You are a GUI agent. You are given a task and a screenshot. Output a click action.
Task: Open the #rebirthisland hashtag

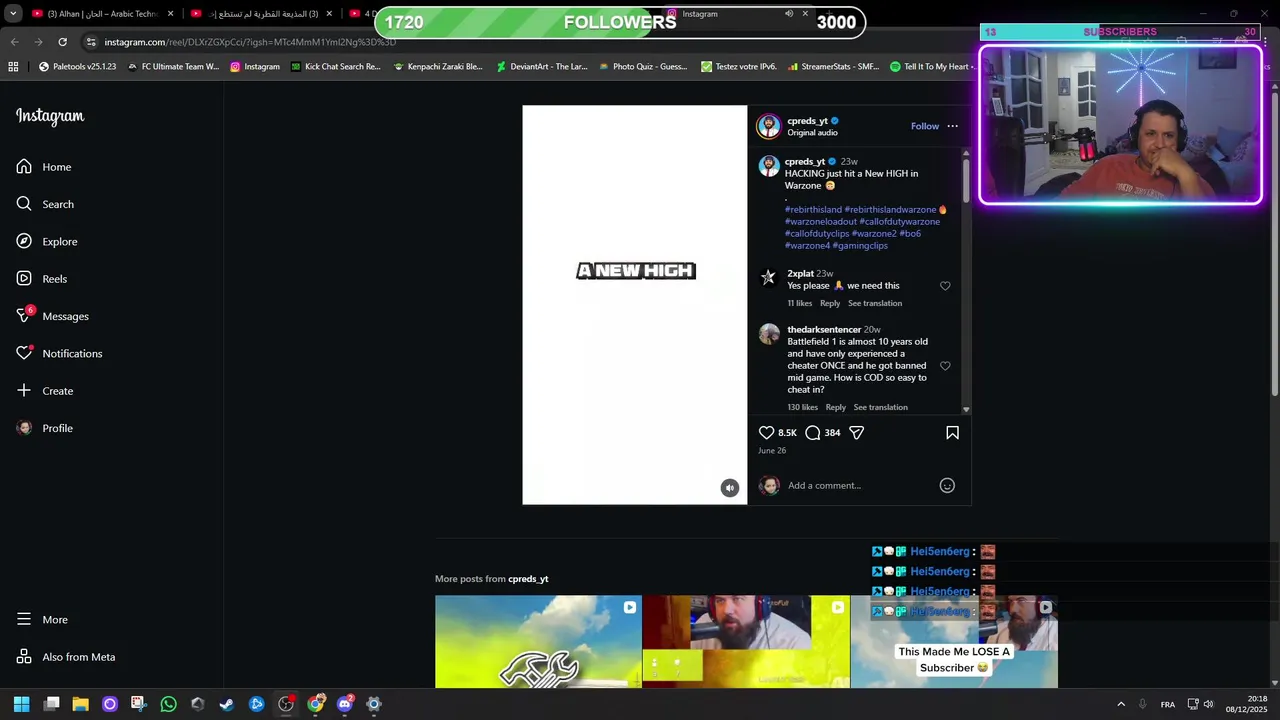(x=813, y=210)
